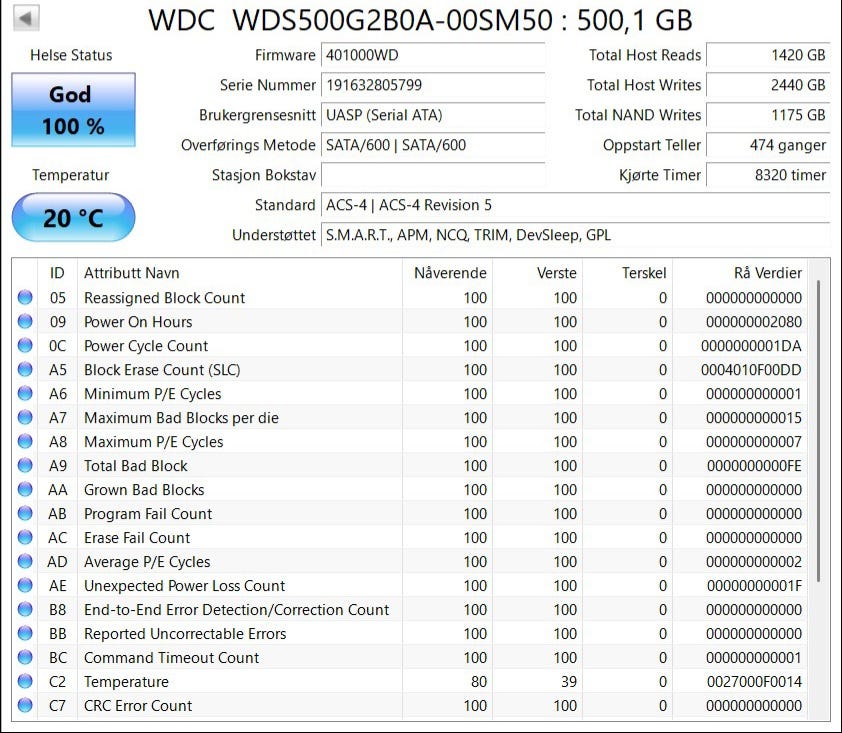Click the Standard field ACS-4 Revision 5
The height and width of the screenshot is (733, 842).
[x=576, y=205]
